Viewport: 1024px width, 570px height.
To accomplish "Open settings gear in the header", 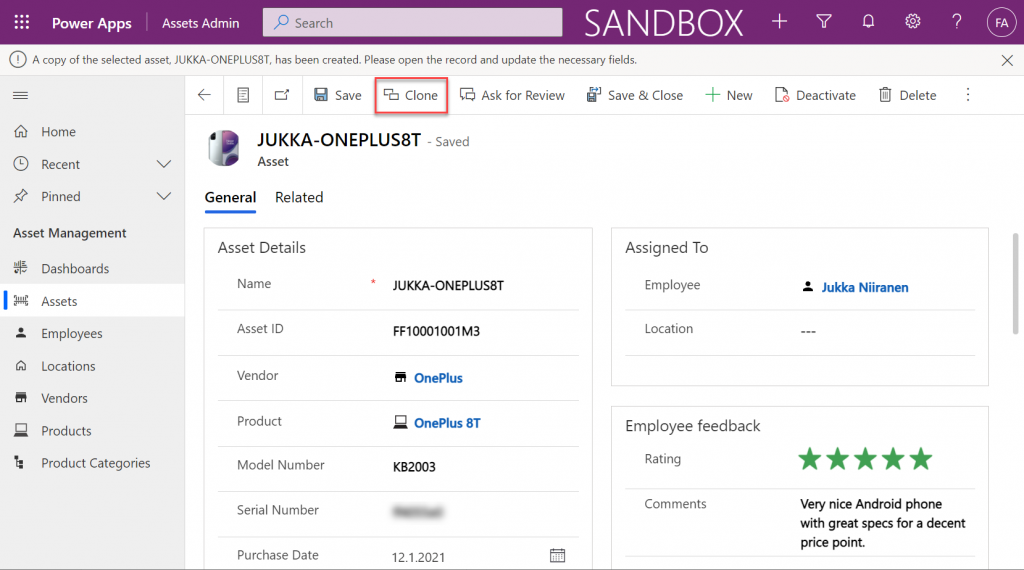I will [912, 22].
